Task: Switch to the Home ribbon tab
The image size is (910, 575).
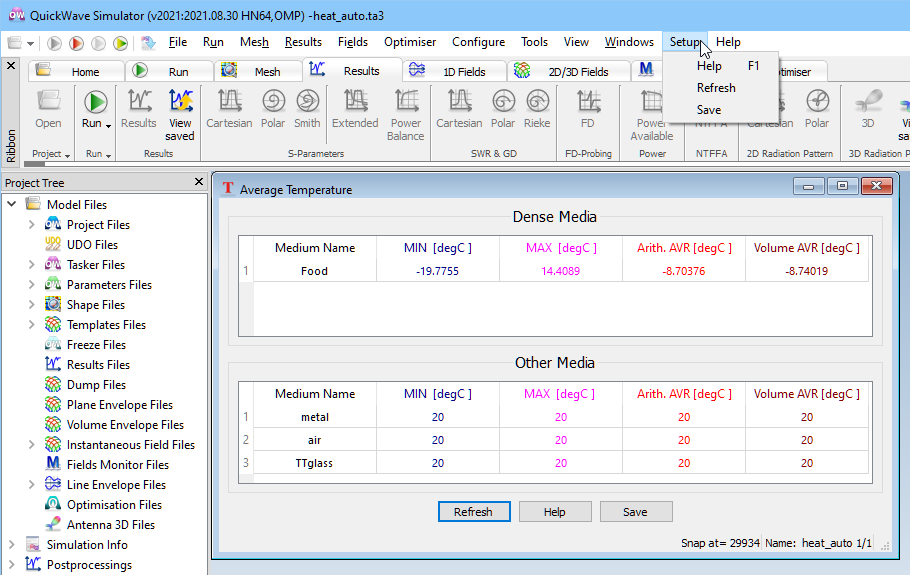Action: (76, 71)
